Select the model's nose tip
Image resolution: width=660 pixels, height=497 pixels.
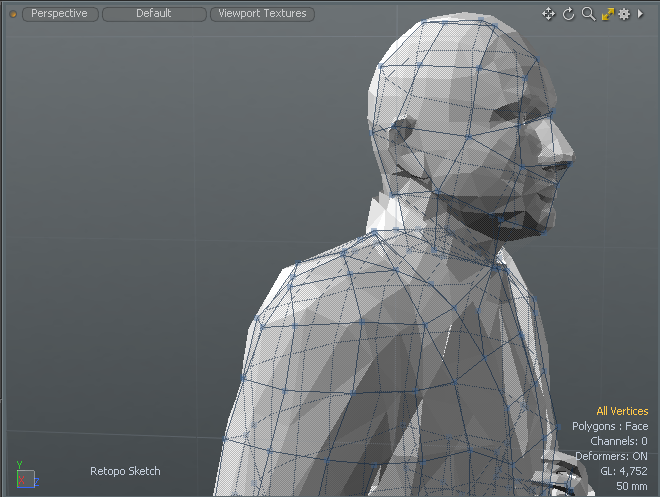(568, 150)
